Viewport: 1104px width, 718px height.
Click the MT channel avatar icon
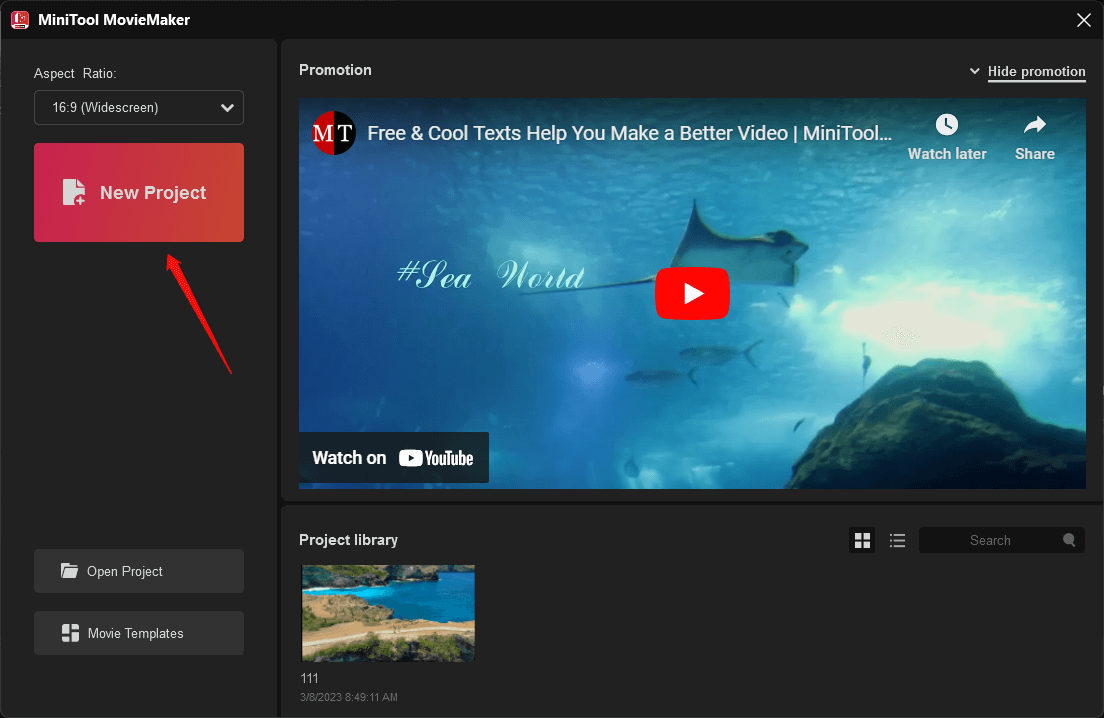(333, 133)
